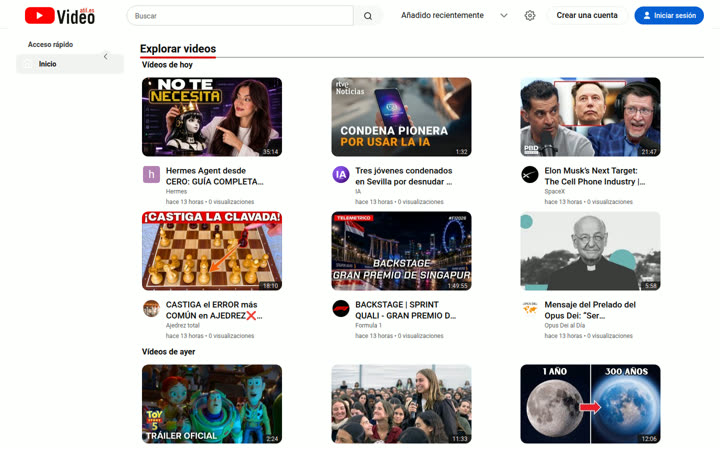This screenshot has width=720, height=450.
Task: Open the Hermes channel avatar
Action: tap(151, 174)
